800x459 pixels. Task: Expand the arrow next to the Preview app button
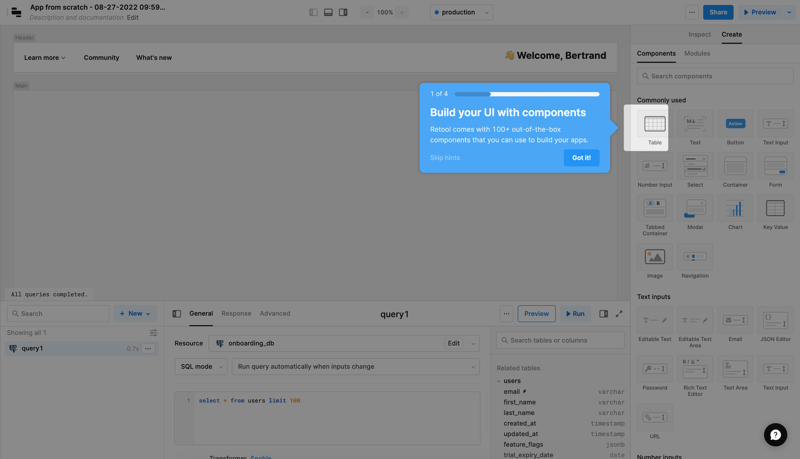point(789,12)
